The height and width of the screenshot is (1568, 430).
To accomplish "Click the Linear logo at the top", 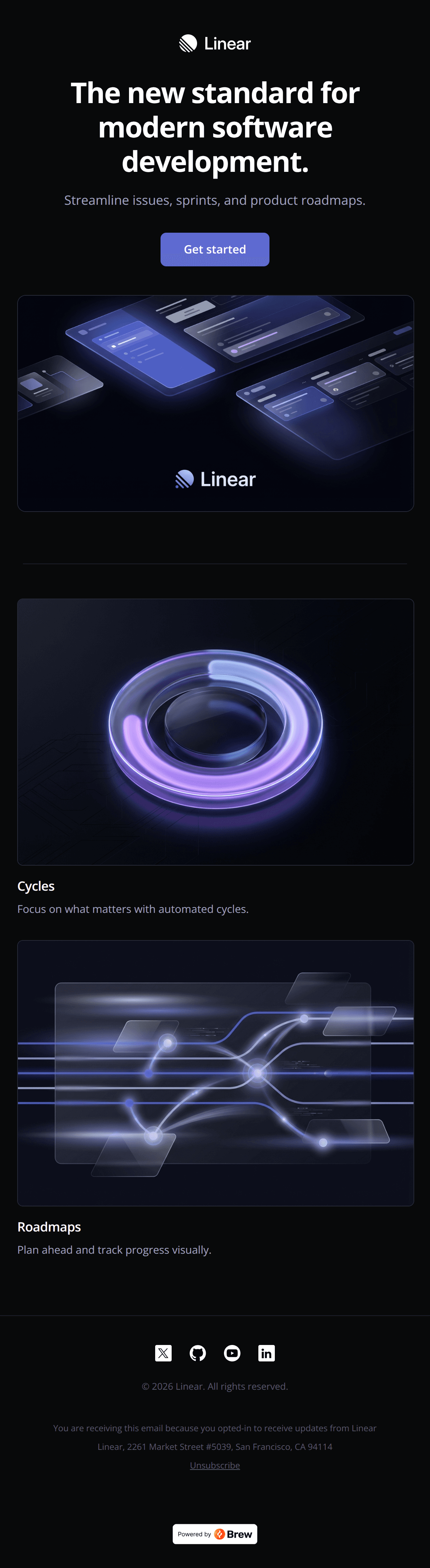I will click(x=214, y=43).
